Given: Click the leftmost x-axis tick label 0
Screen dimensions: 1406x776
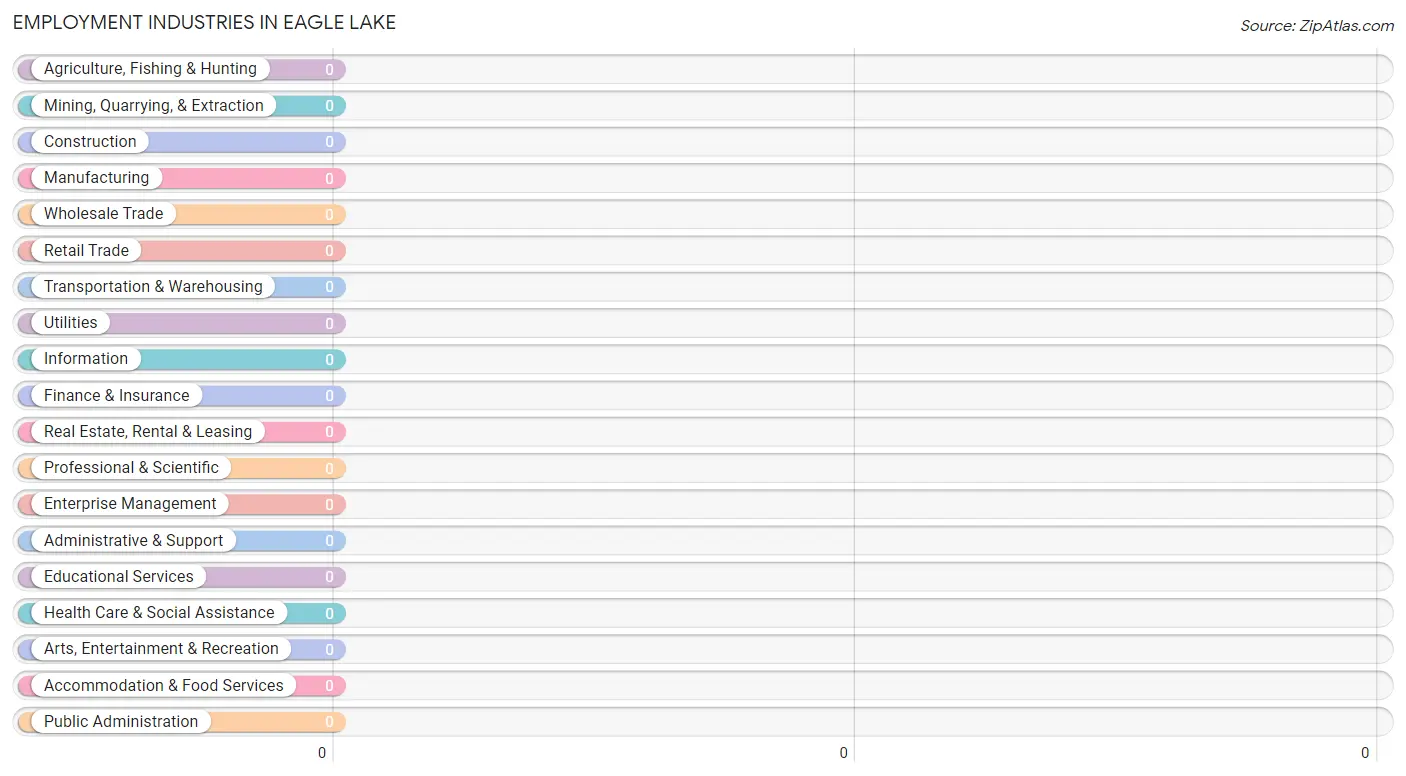Looking at the screenshot, I should 322,753.
